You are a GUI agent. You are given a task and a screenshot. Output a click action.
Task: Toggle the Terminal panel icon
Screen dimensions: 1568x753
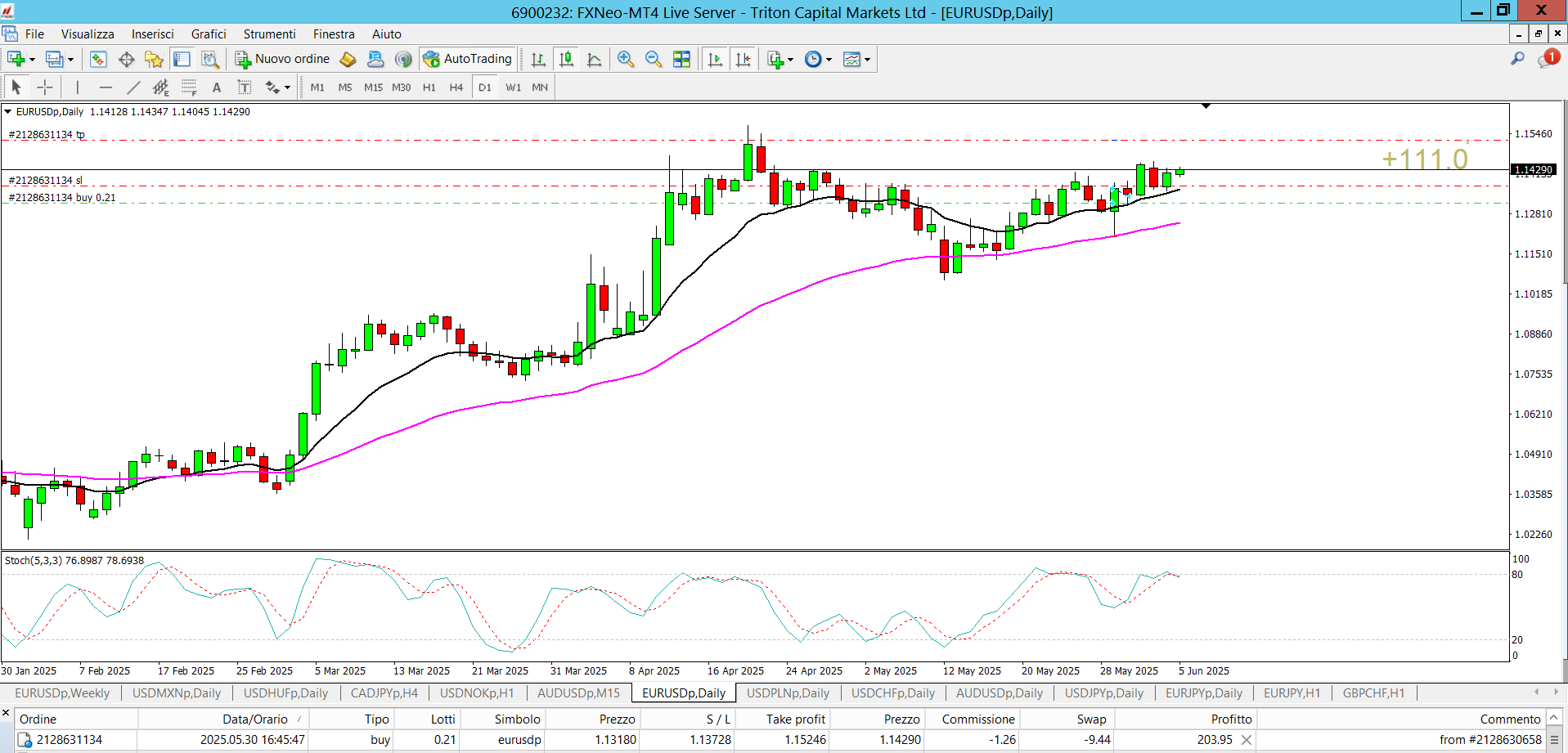click(x=182, y=59)
